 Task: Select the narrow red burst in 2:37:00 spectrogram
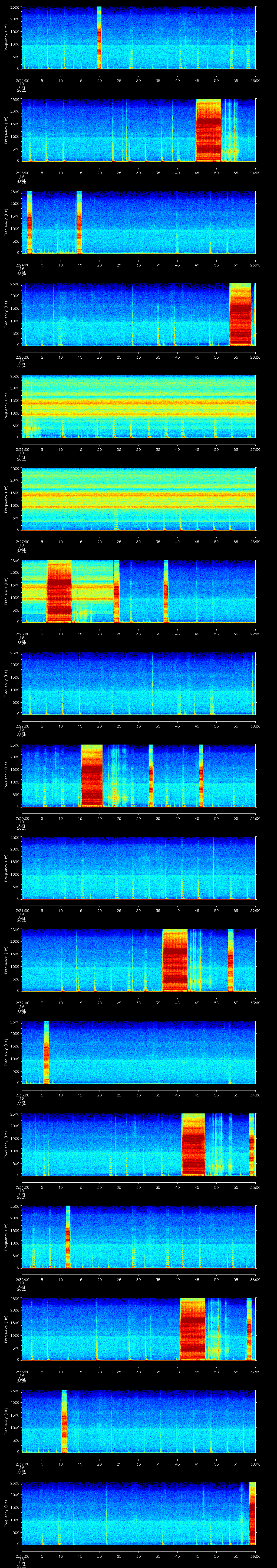(64, 1421)
